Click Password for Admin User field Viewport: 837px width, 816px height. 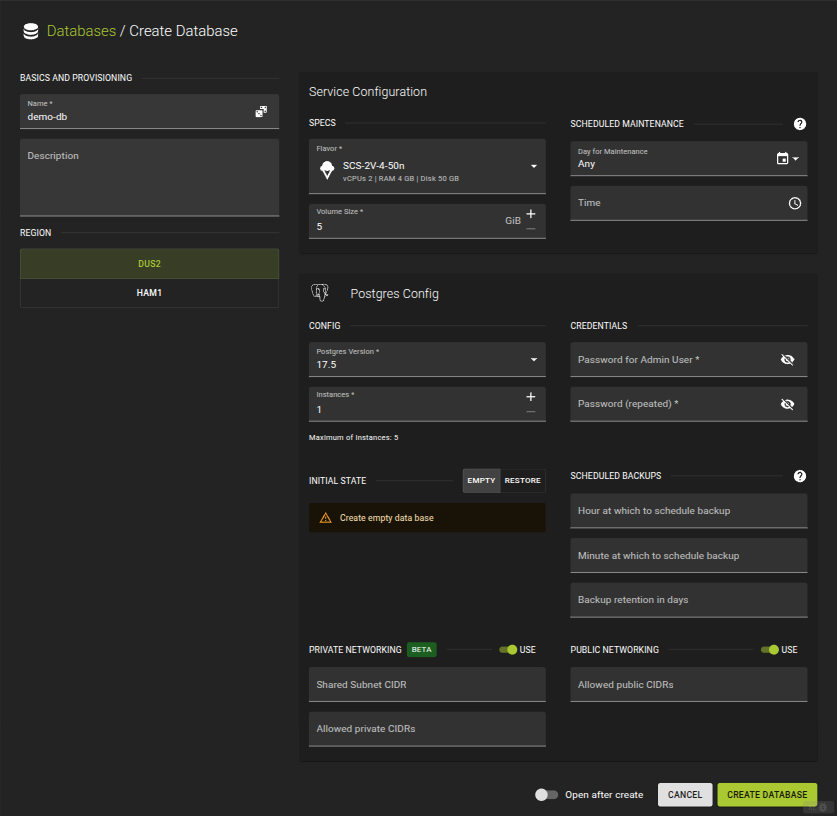(x=689, y=360)
